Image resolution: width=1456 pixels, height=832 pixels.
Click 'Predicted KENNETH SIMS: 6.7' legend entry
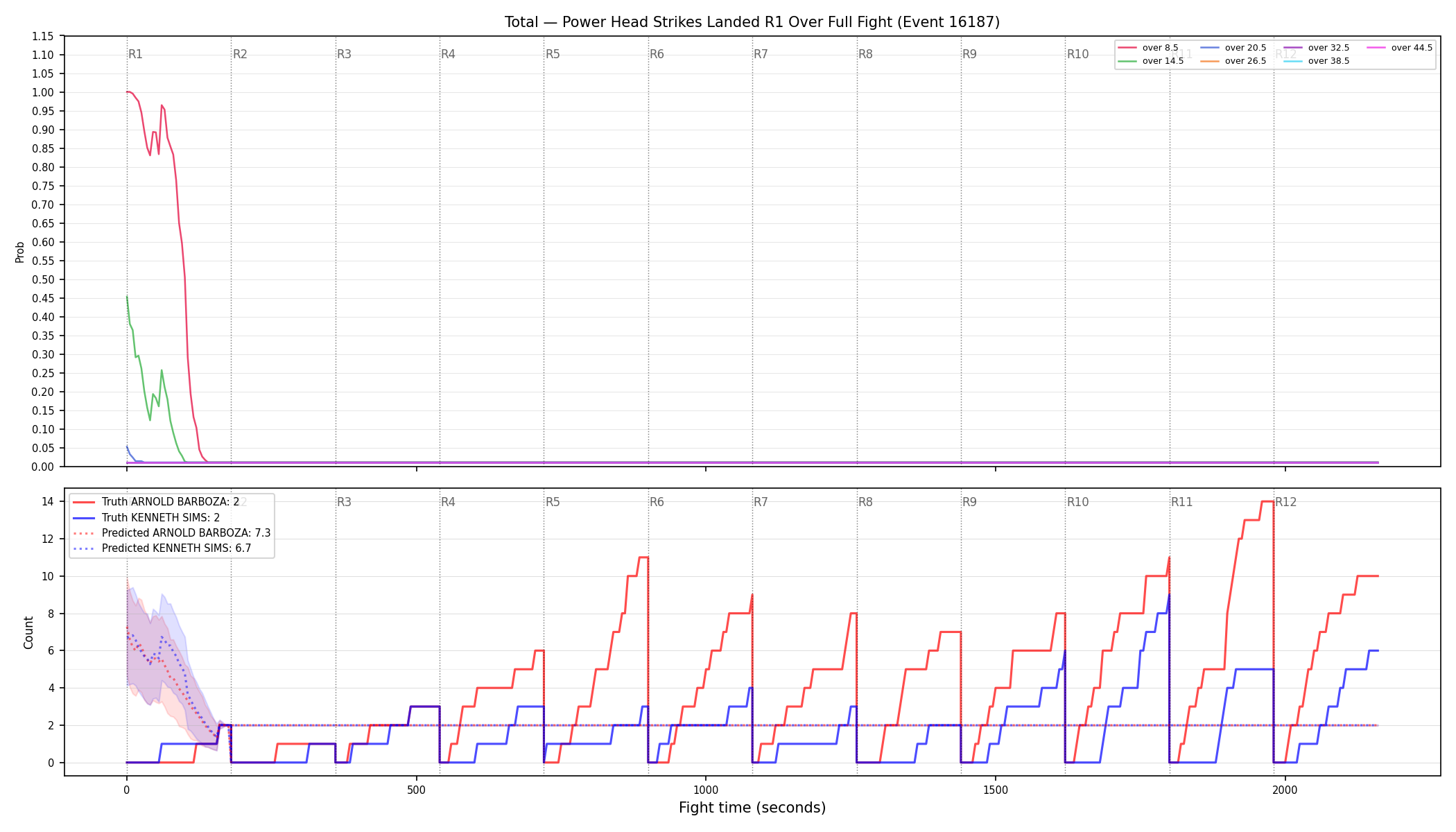click(x=176, y=548)
